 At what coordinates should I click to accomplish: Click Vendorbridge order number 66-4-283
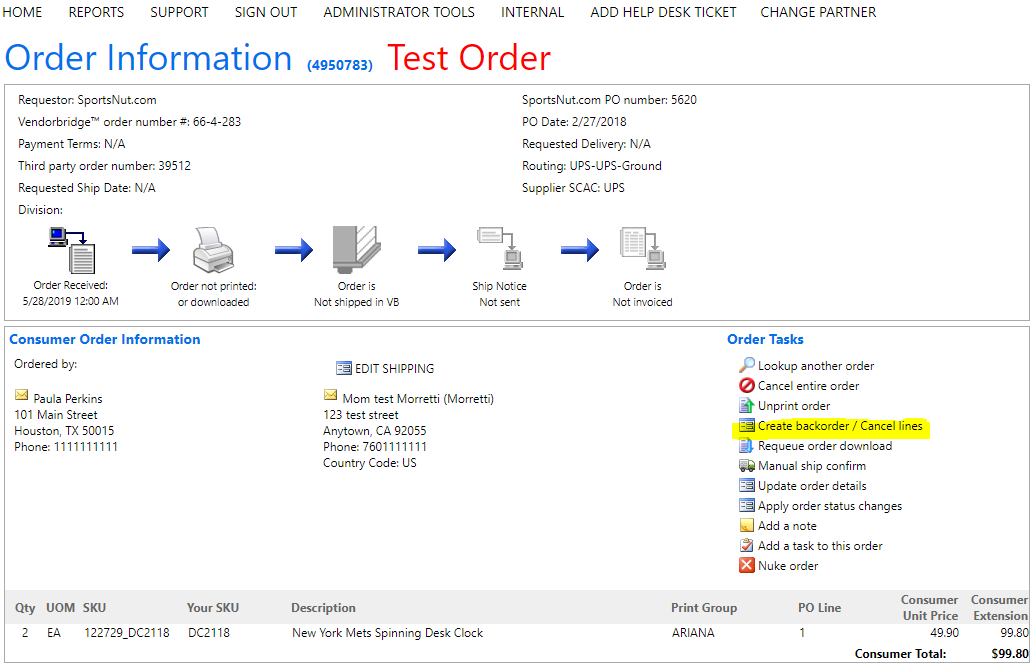216,121
